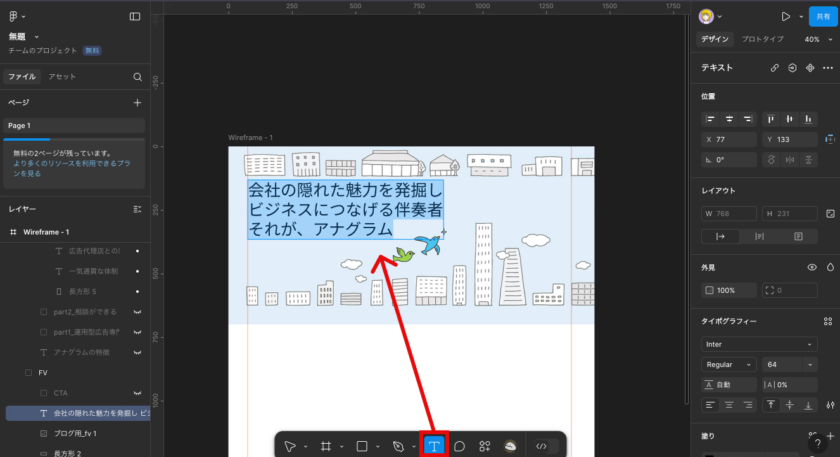Choose the Frame tool in toolbar

[x=326, y=445]
